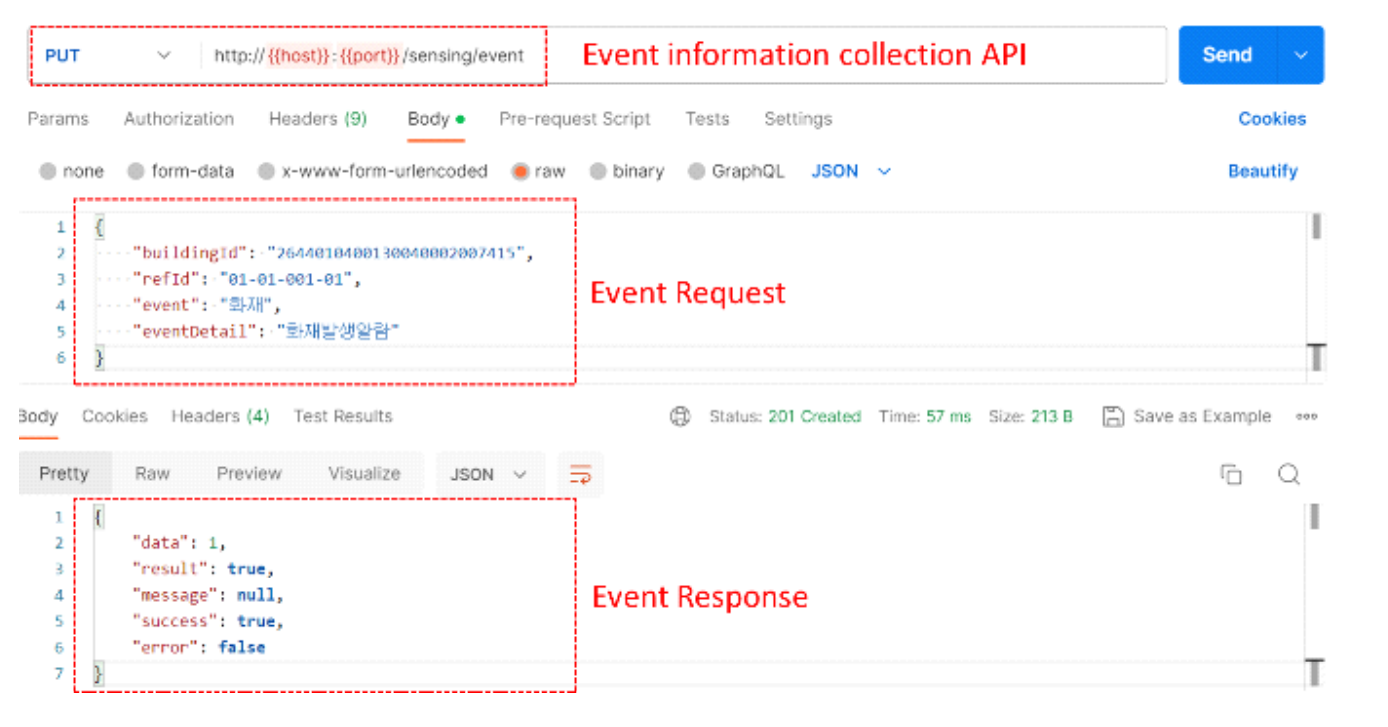
Task: Copy the response body using copy icon
Action: point(1231,475)
